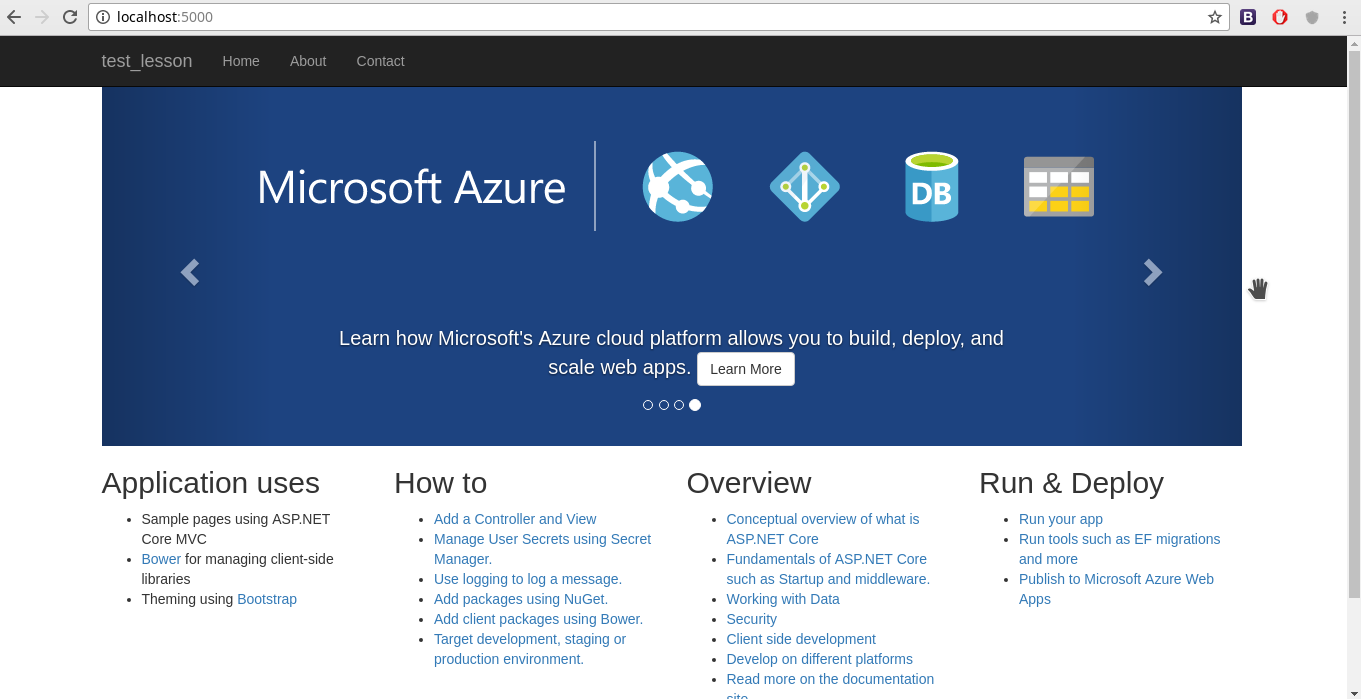Open the About navbar page
The height and width of the screenshot is (699, 1361).
tap(308, 61)
